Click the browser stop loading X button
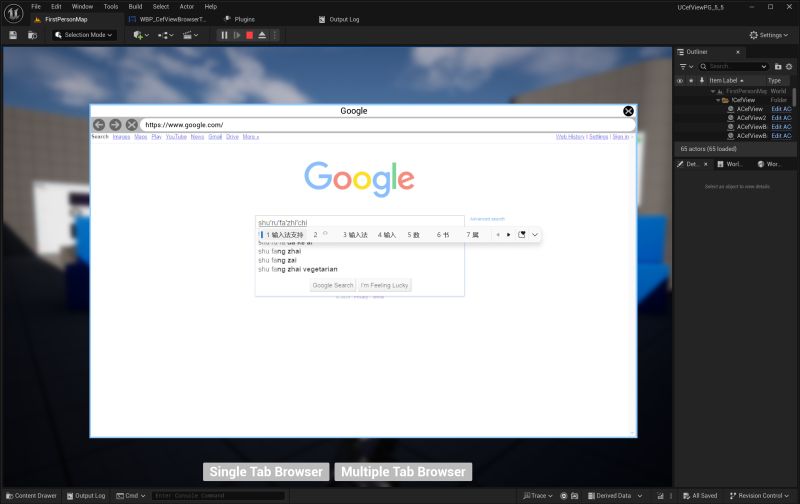 tap(132, 124)
